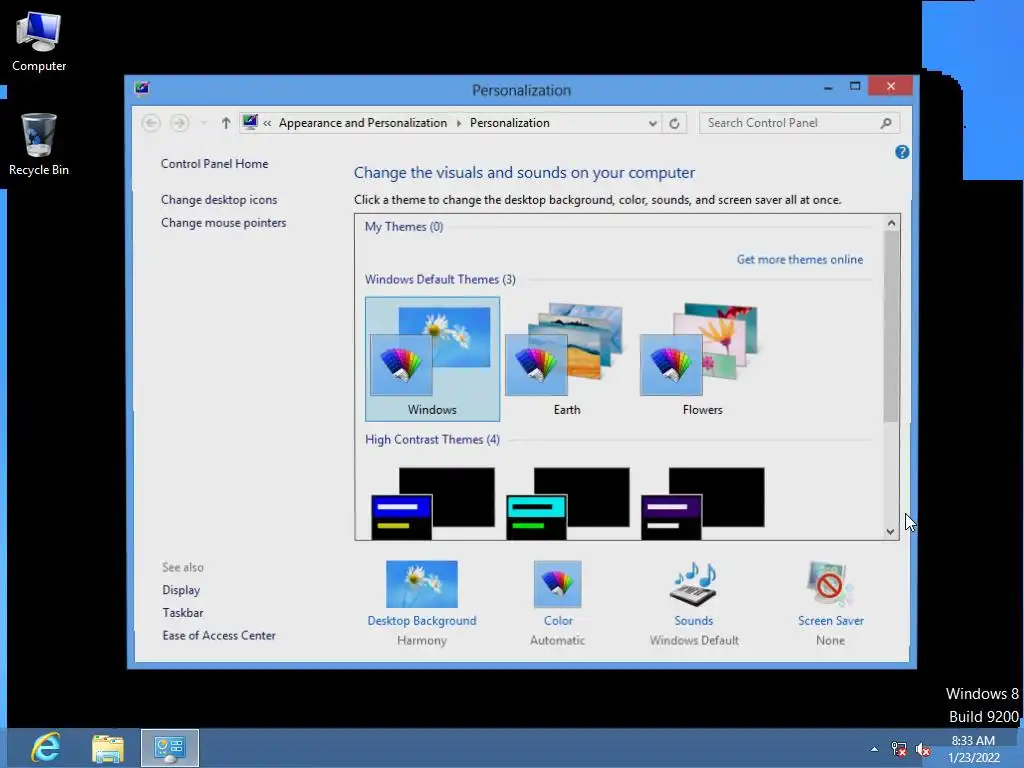
Task: Click Get more themes online link
Action: pos(799,259)
